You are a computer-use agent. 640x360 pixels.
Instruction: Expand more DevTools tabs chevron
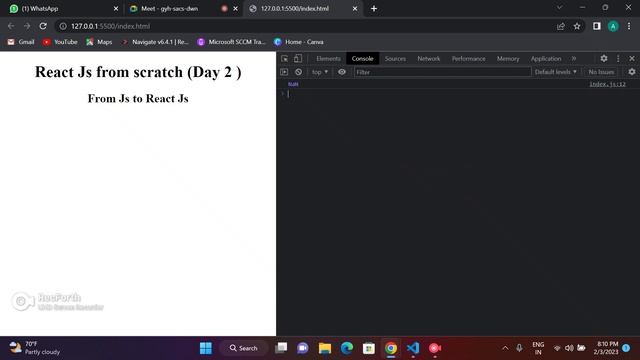click(x=574, y=58)
